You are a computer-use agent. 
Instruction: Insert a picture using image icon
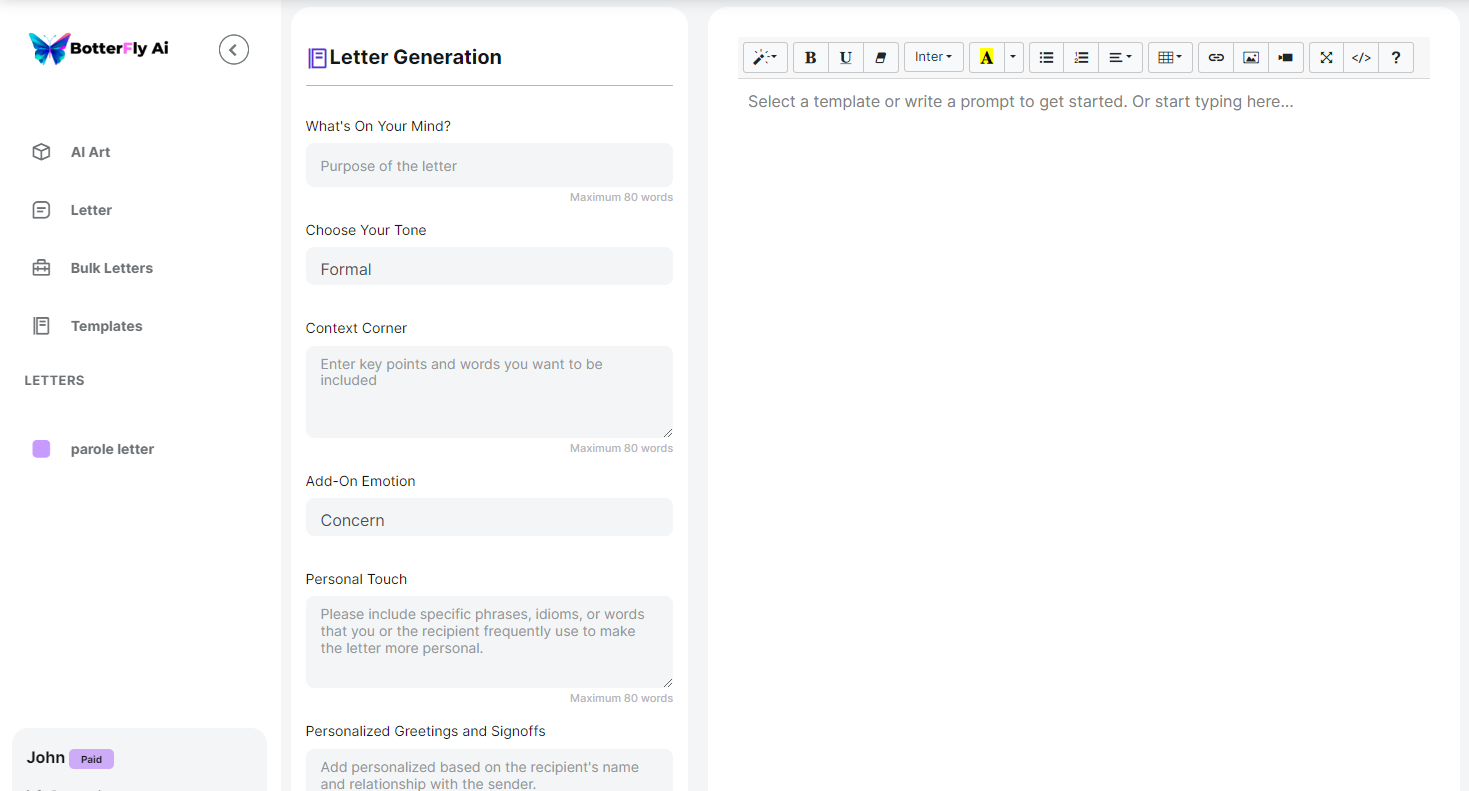point(1251,58)
